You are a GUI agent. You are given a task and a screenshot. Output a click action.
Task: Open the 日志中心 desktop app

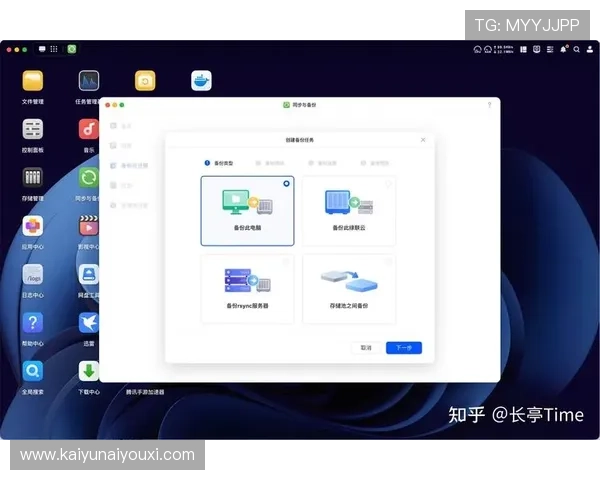pos(33,274)
